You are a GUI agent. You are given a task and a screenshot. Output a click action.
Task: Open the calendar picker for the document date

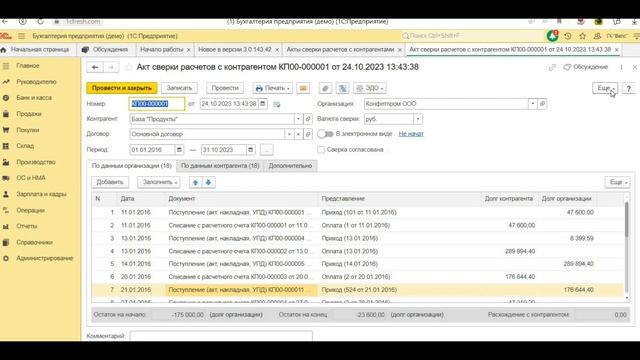(263, 104)
